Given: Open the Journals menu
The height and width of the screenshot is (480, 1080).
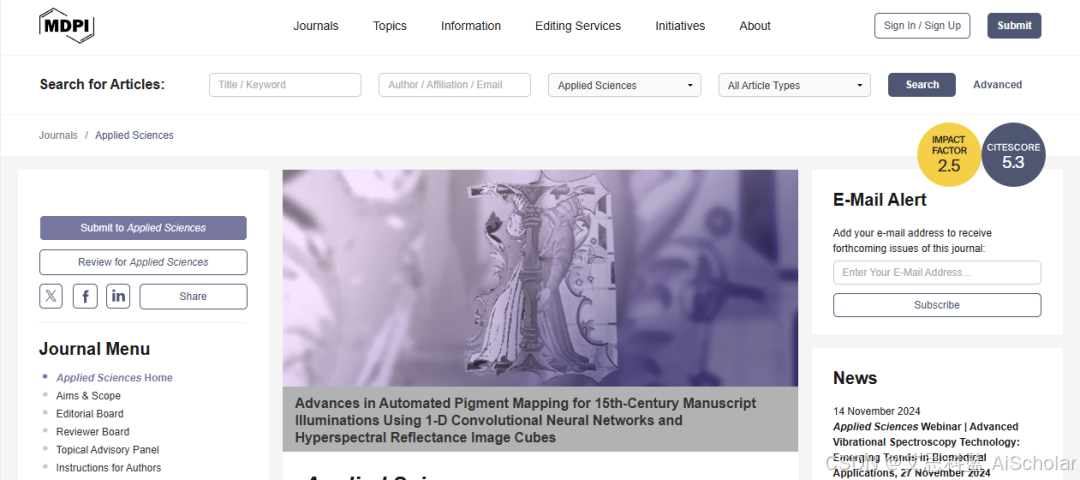Looking at the screenshot, I should [316, 25].
